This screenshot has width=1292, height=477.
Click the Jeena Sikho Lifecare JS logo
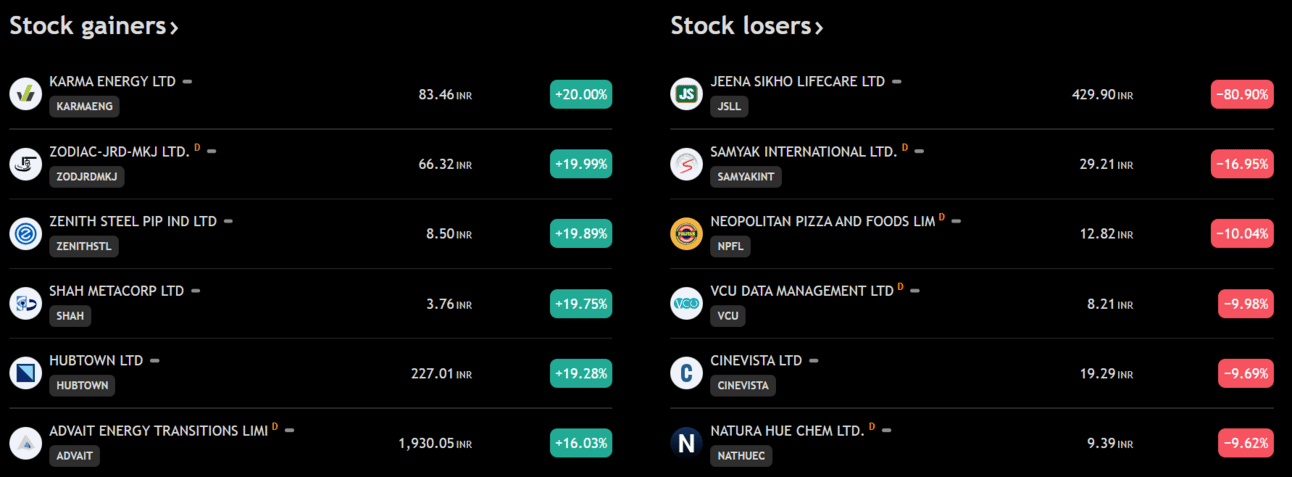(x=686, y=94)
